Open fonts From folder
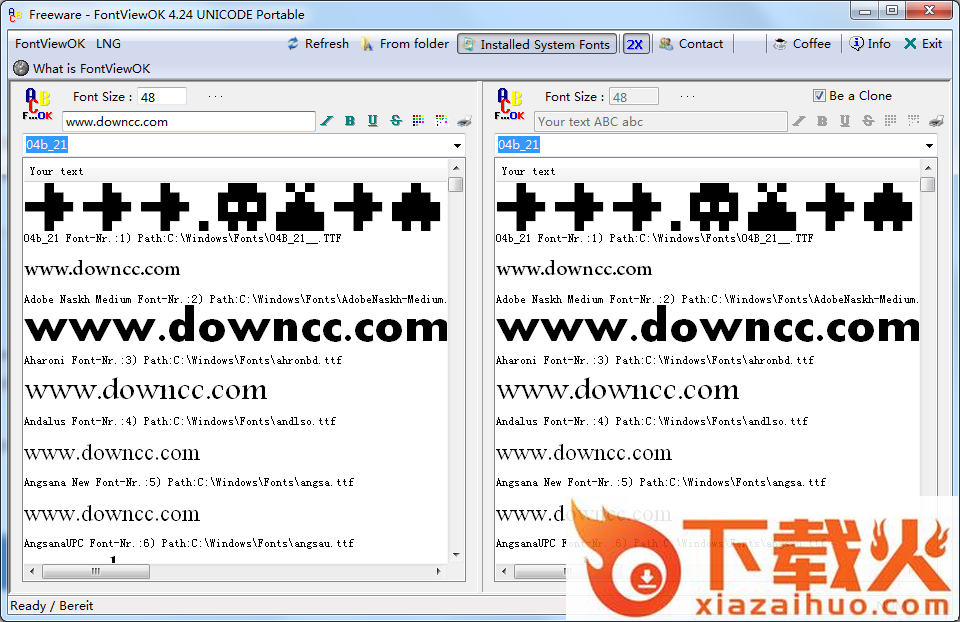This screenshot has height=622, width=960. [405, 44]
